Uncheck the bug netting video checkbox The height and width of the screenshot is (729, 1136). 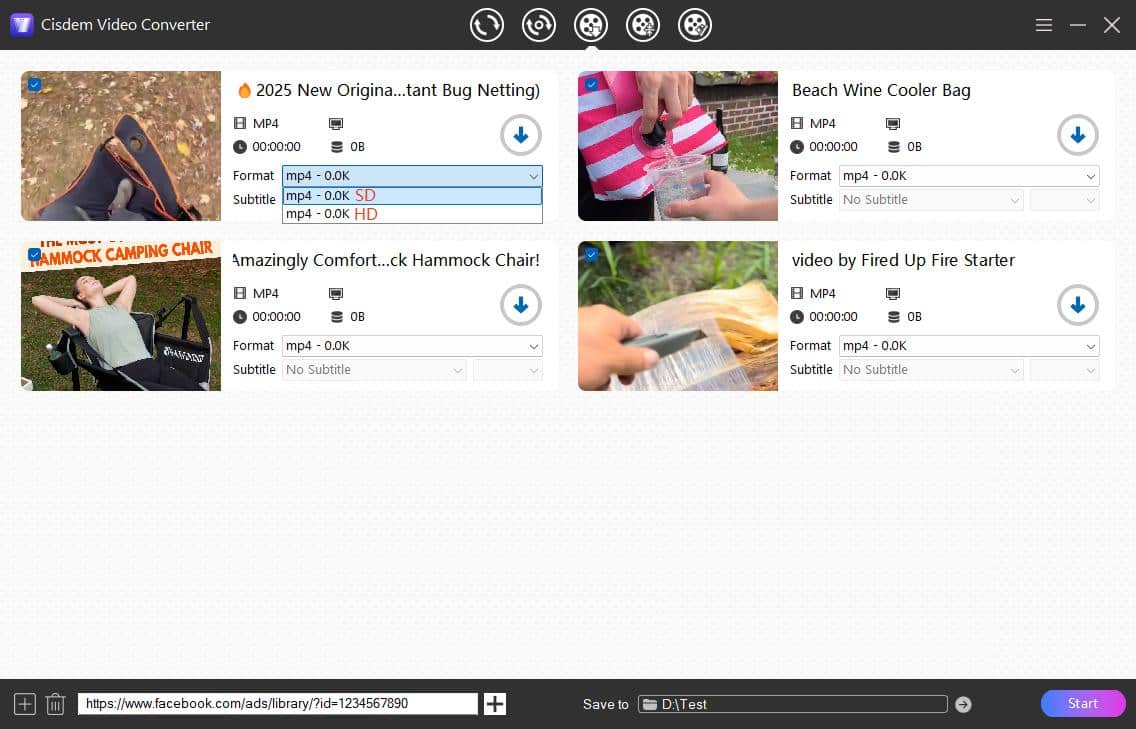tap(34, 84)
